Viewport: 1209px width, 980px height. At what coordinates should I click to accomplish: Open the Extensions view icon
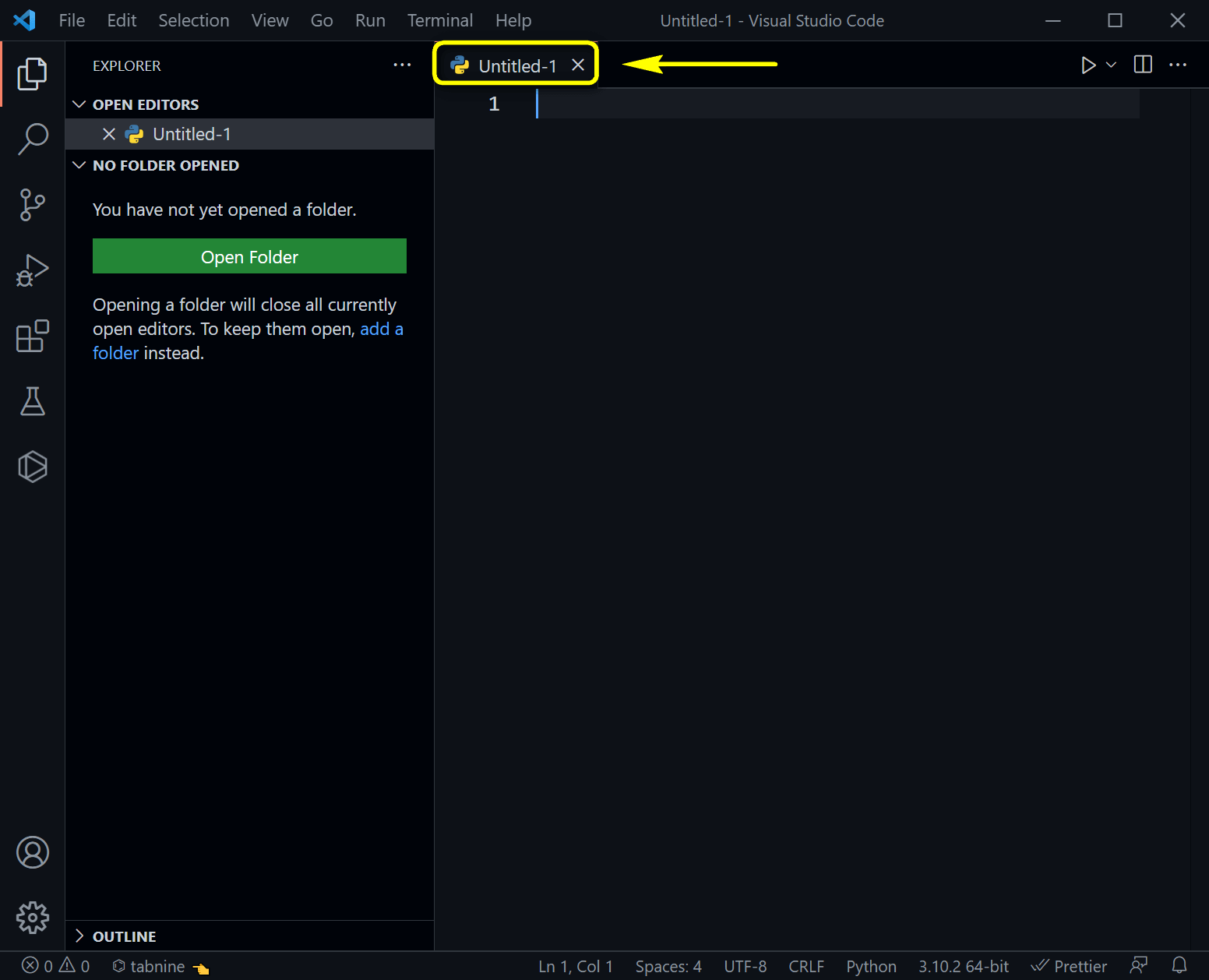coord(32,336)
